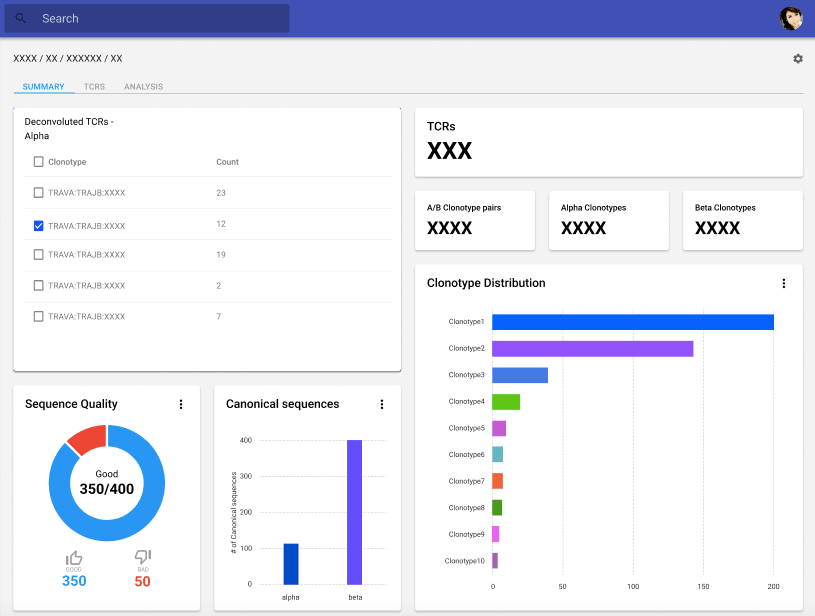815x616 pixels.
Task: Click the thumbs up Good icon
Action: [73, 558]
